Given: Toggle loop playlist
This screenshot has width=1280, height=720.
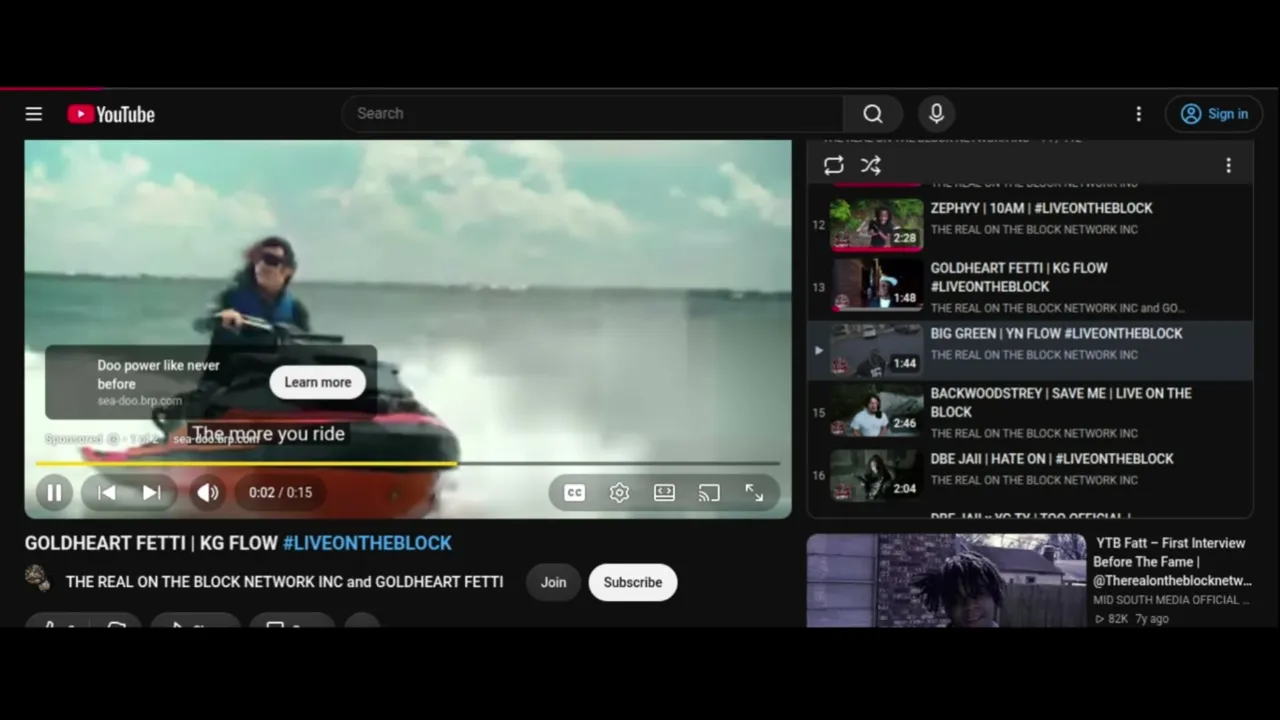Looking at the screenshot, I should coord(834,166).
